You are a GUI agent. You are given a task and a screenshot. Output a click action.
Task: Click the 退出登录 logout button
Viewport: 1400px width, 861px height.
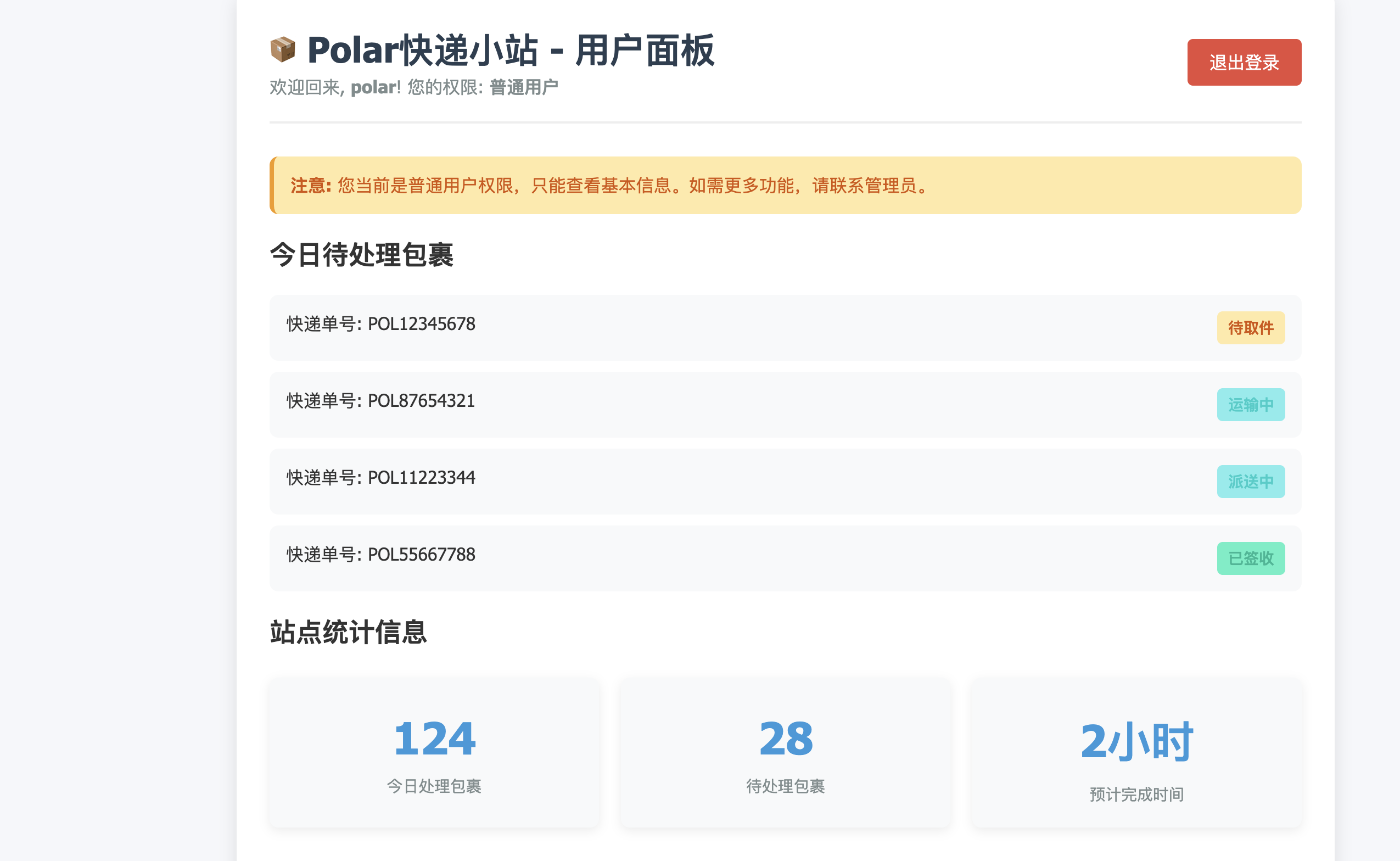point(1244,63)
